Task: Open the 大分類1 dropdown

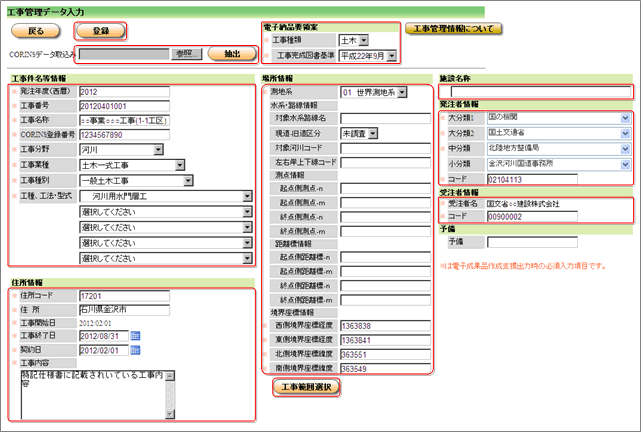Action: (559, 118)
